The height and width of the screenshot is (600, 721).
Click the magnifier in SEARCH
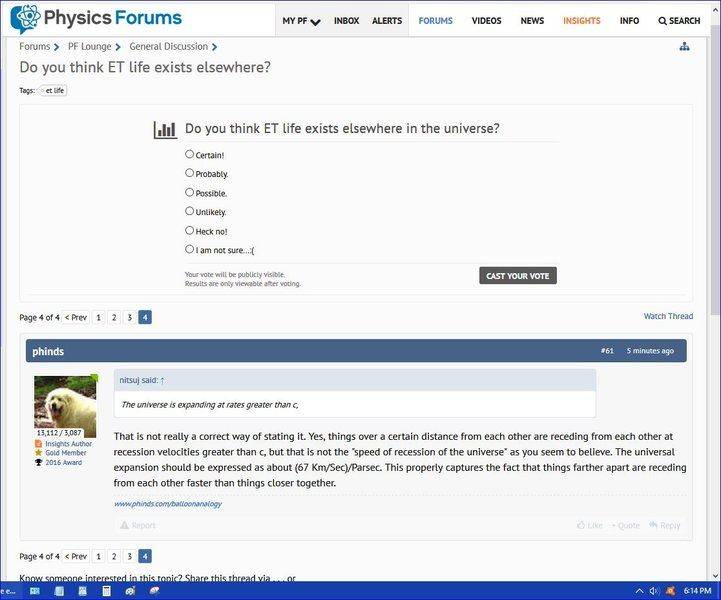coord(662,21)
